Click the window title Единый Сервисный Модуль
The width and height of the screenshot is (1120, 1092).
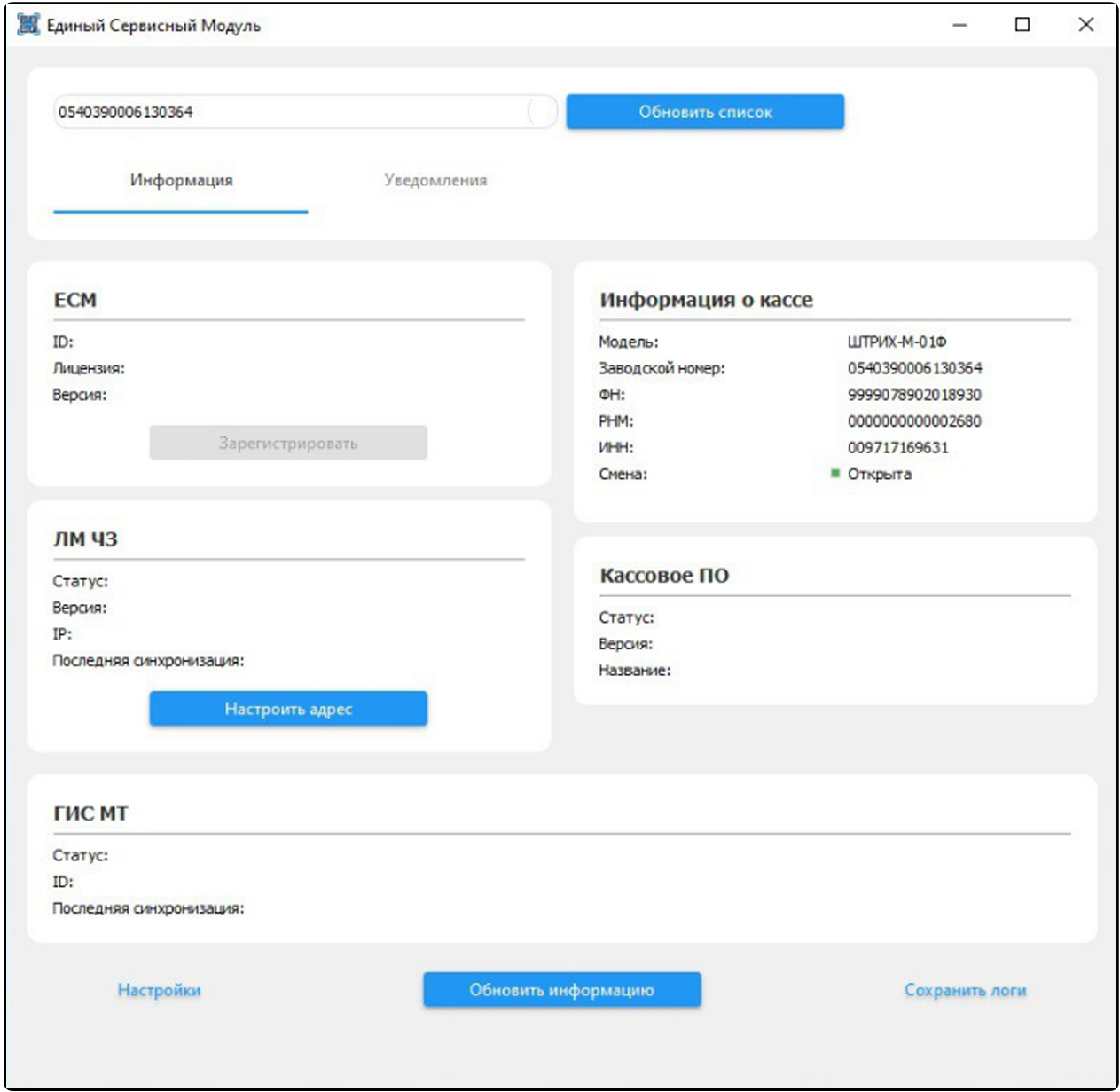pyautogui.click(x=153, y=25)
